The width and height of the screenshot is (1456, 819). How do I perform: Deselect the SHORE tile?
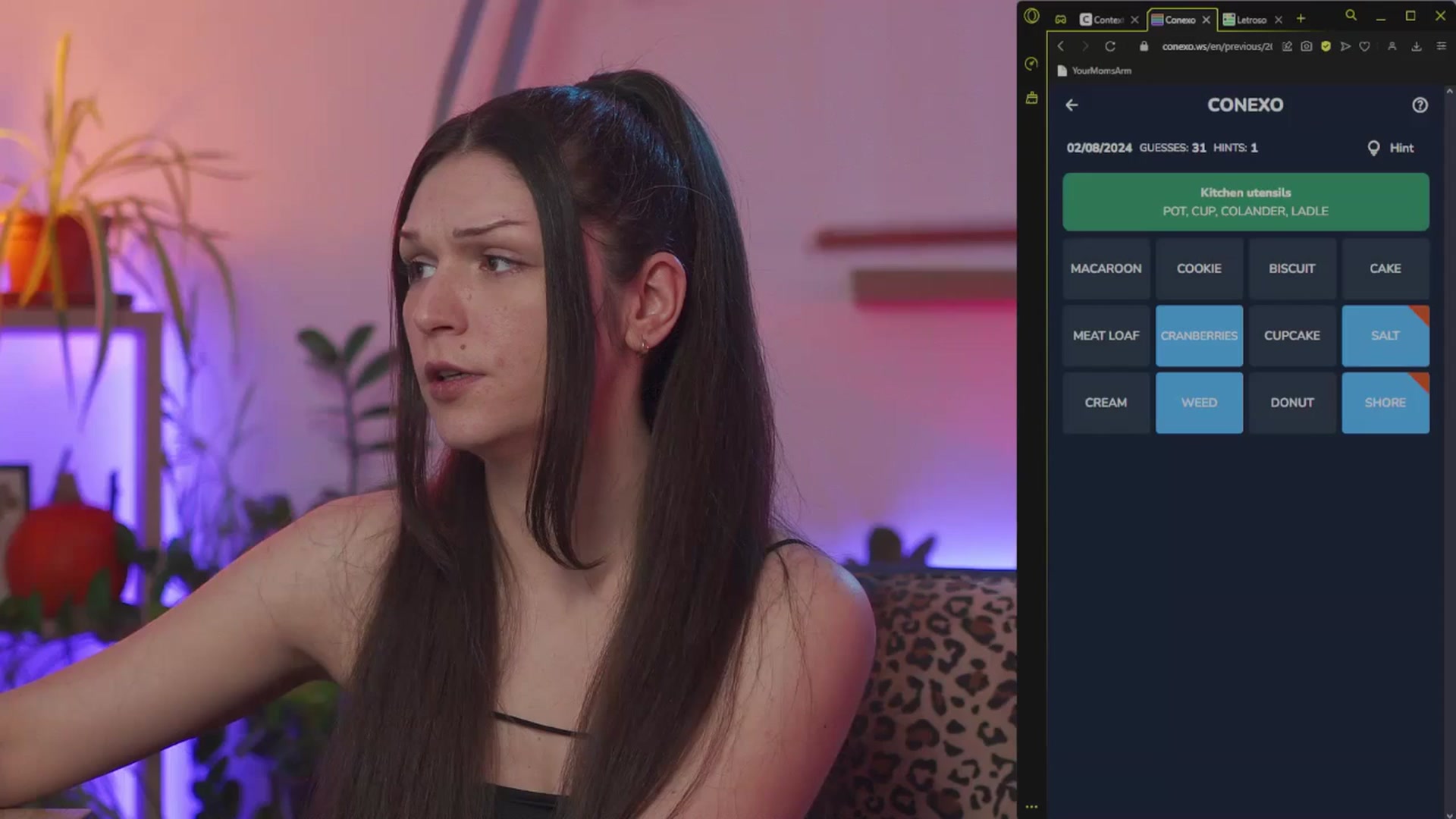[1385, 403]
